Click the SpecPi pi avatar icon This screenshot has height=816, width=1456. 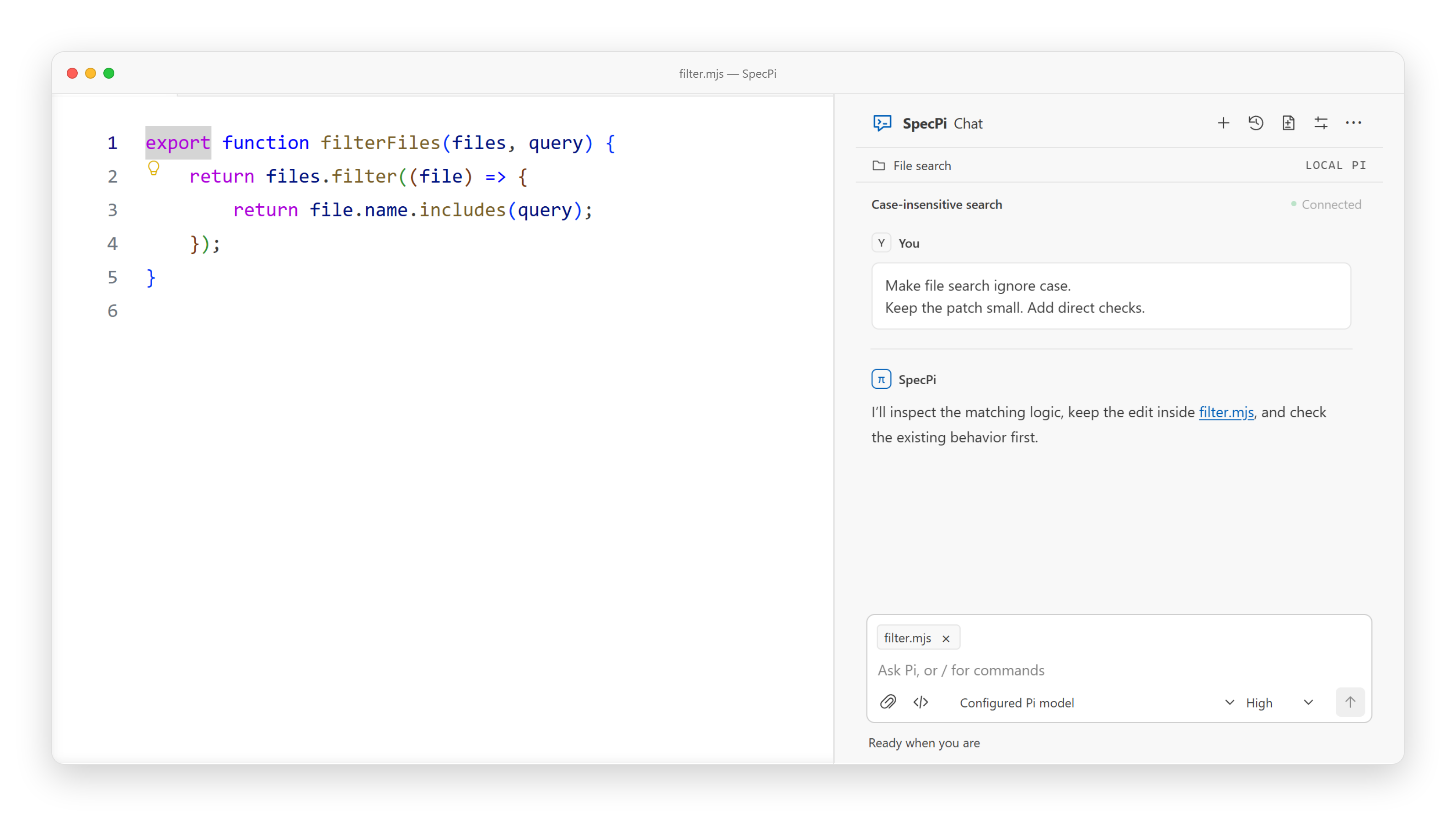(881, 379)
